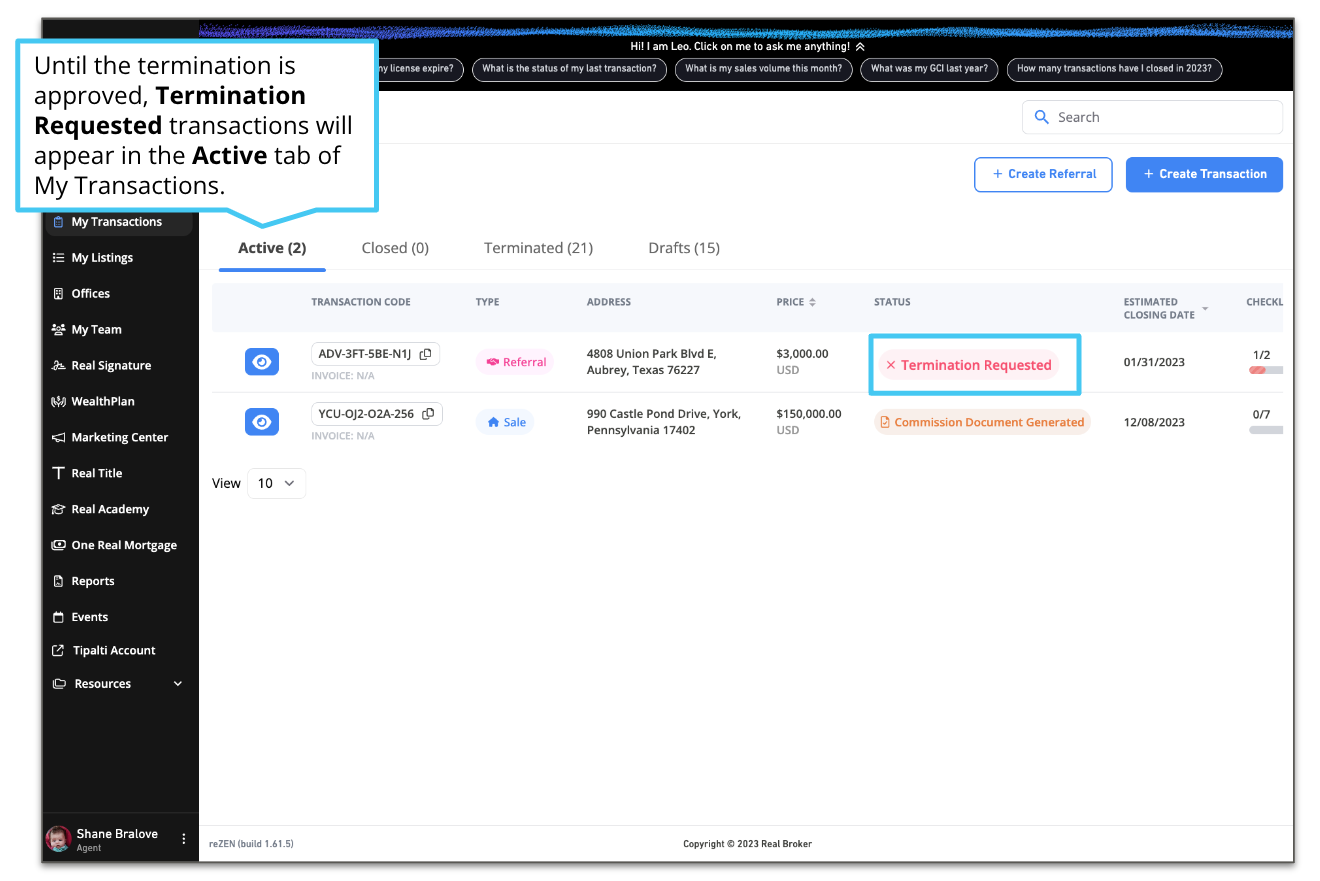Switch to the Terminated tab
This screenshot has width=1320, height=881.
point(537,247)
